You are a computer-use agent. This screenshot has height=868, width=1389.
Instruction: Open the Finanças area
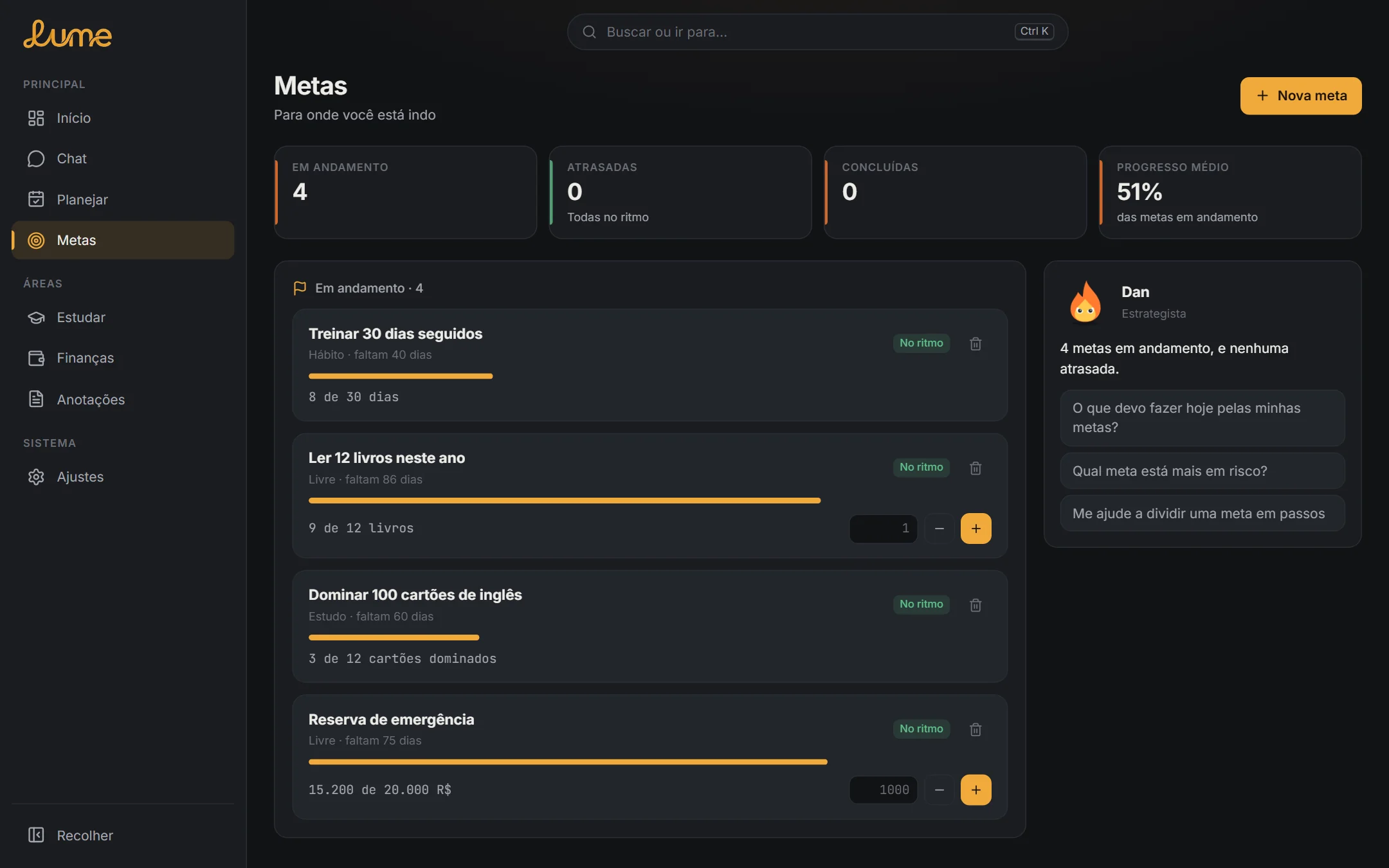[x=123, y=358]
